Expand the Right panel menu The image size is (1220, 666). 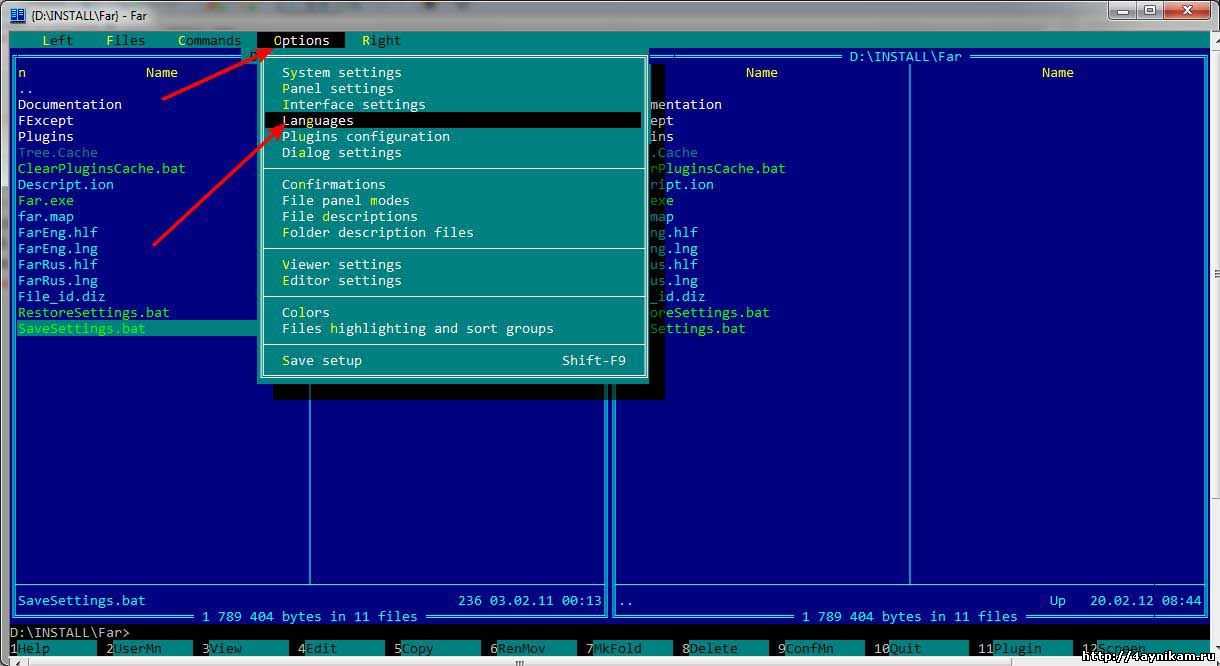(x=381, y=41)
